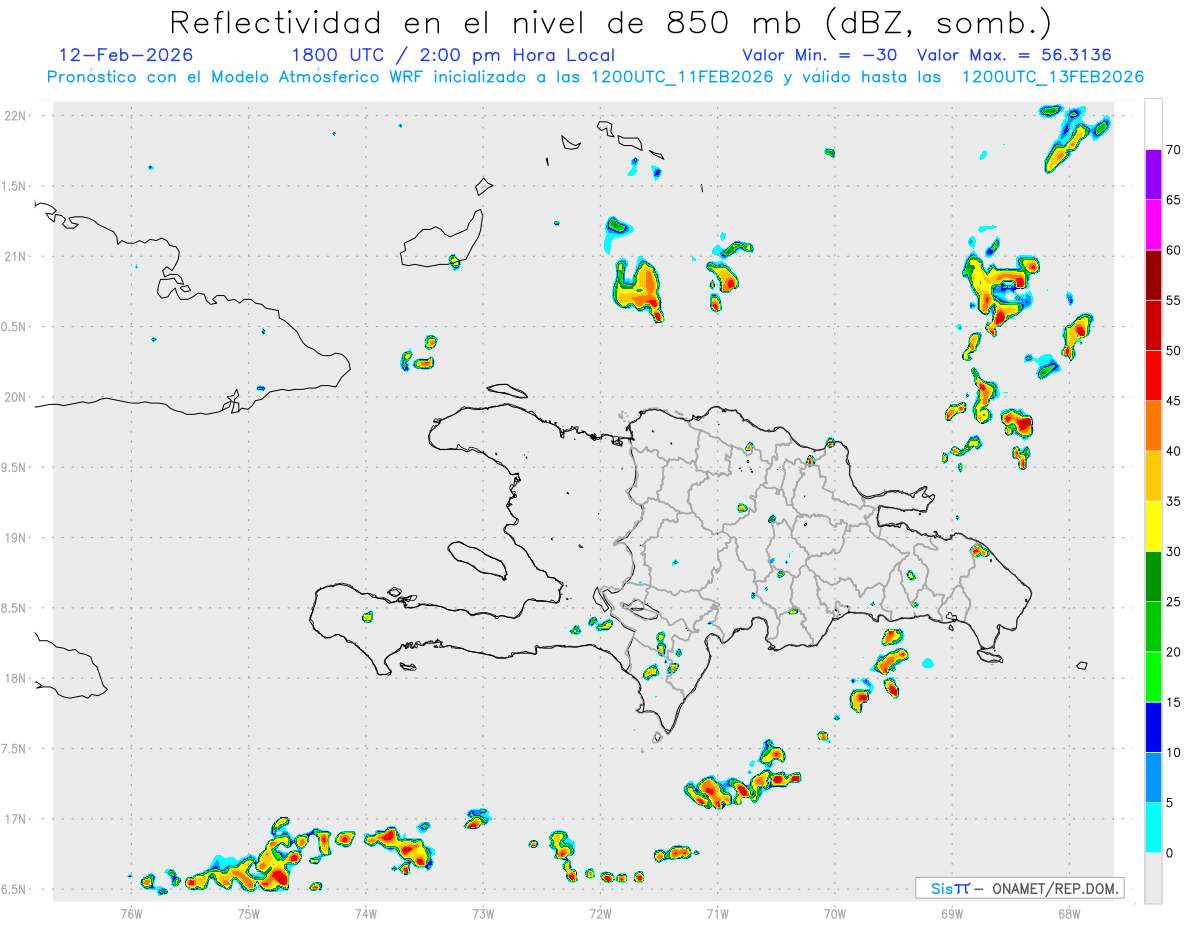Click the "ONAMET/REP.DOM." credit box
Screen dimensions: 1200x927
1019,888
